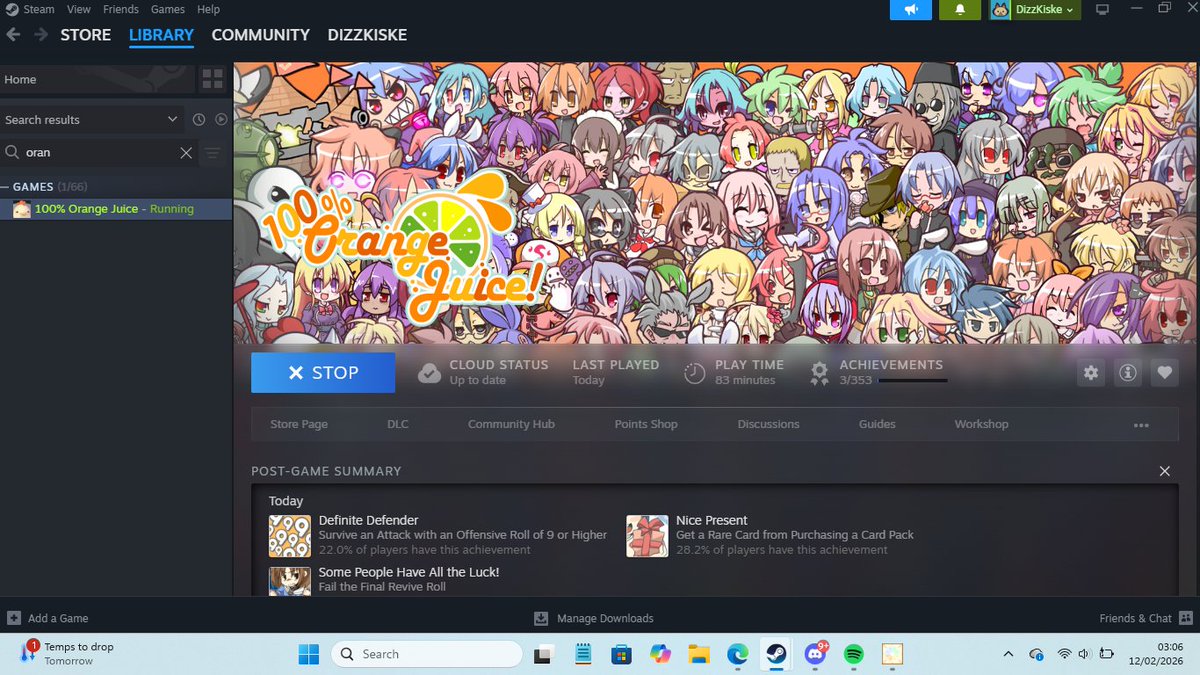
Task: Click the blue announcements megaphone button
Action: pos(911,10)
